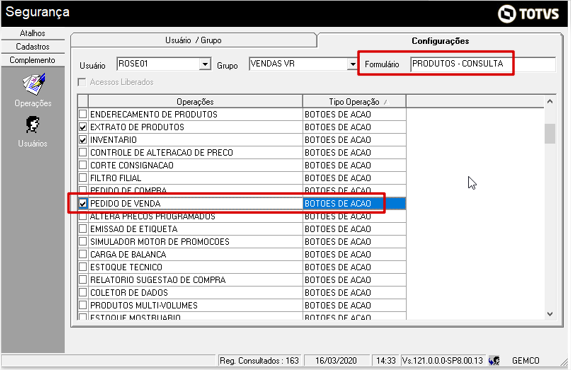The image size is (571, 370).
Task: Enable ESTOQUE TECNICO checkbox
Action: click(x=83, y=267)
